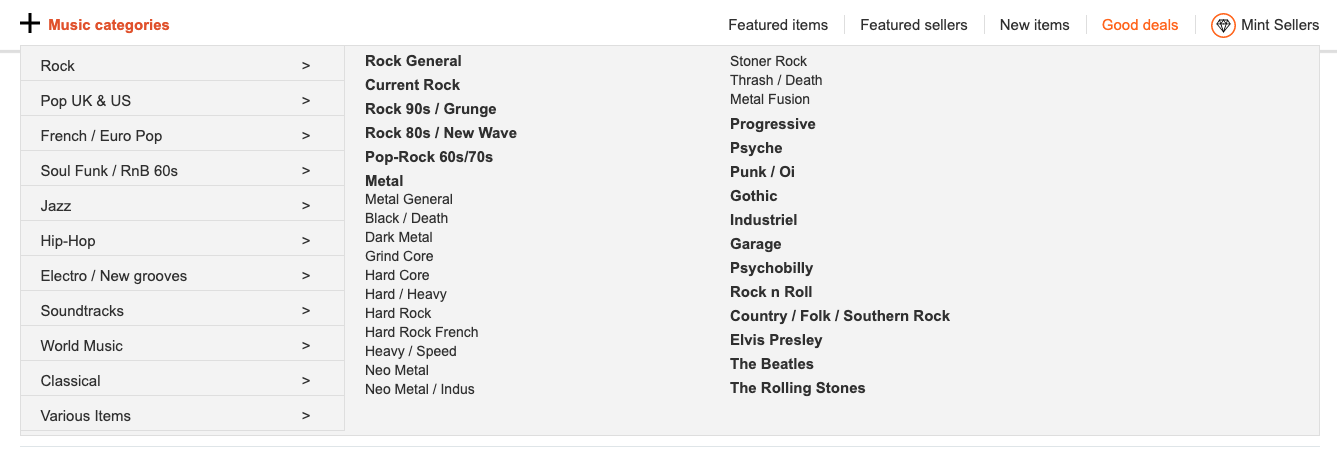Choose Rock 90s / Grunge subcategory
Image resolution: width=1337 pixels, height=452 pixels.
(431, 109)
